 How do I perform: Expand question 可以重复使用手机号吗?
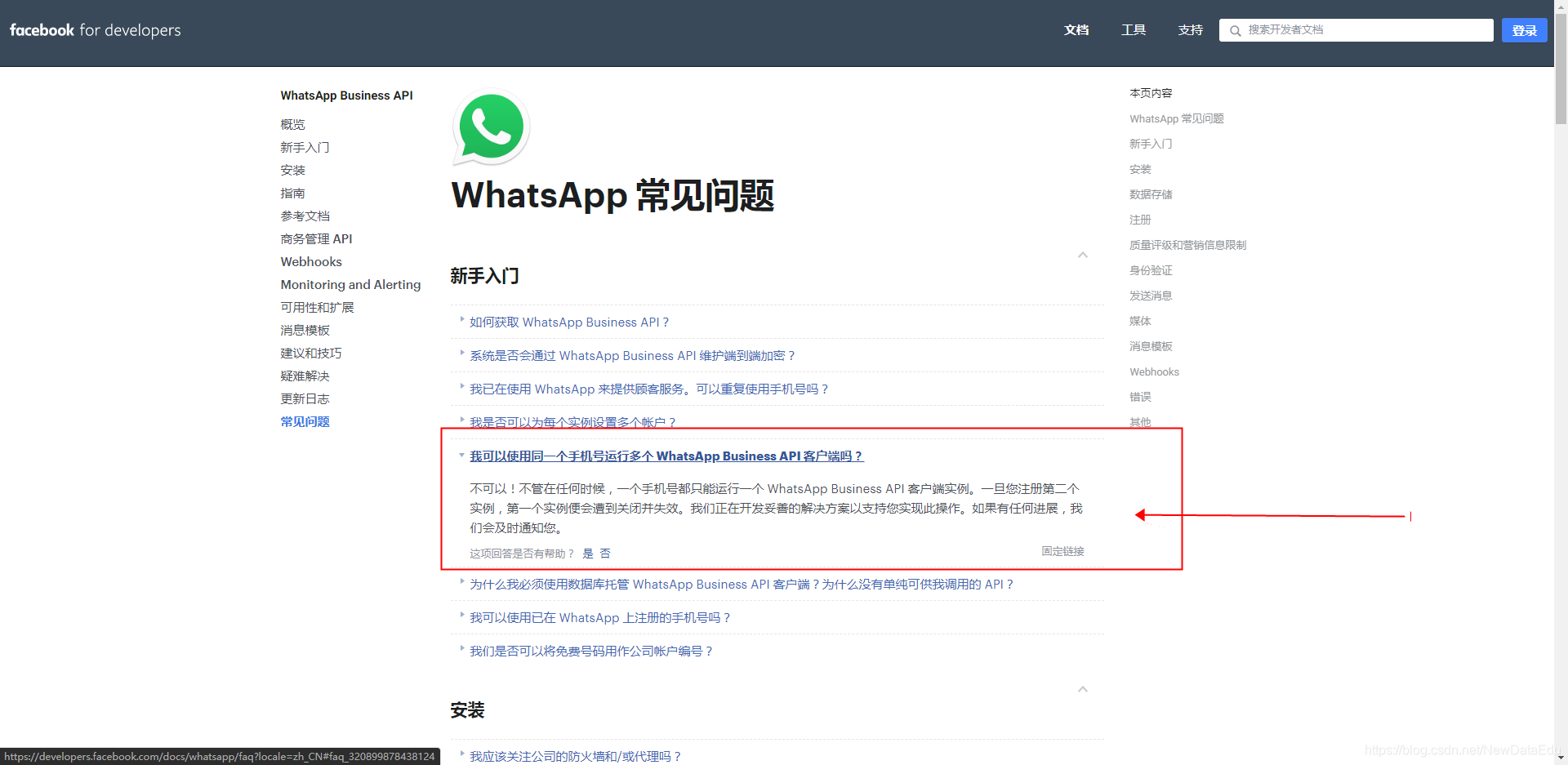pos(649,389)
